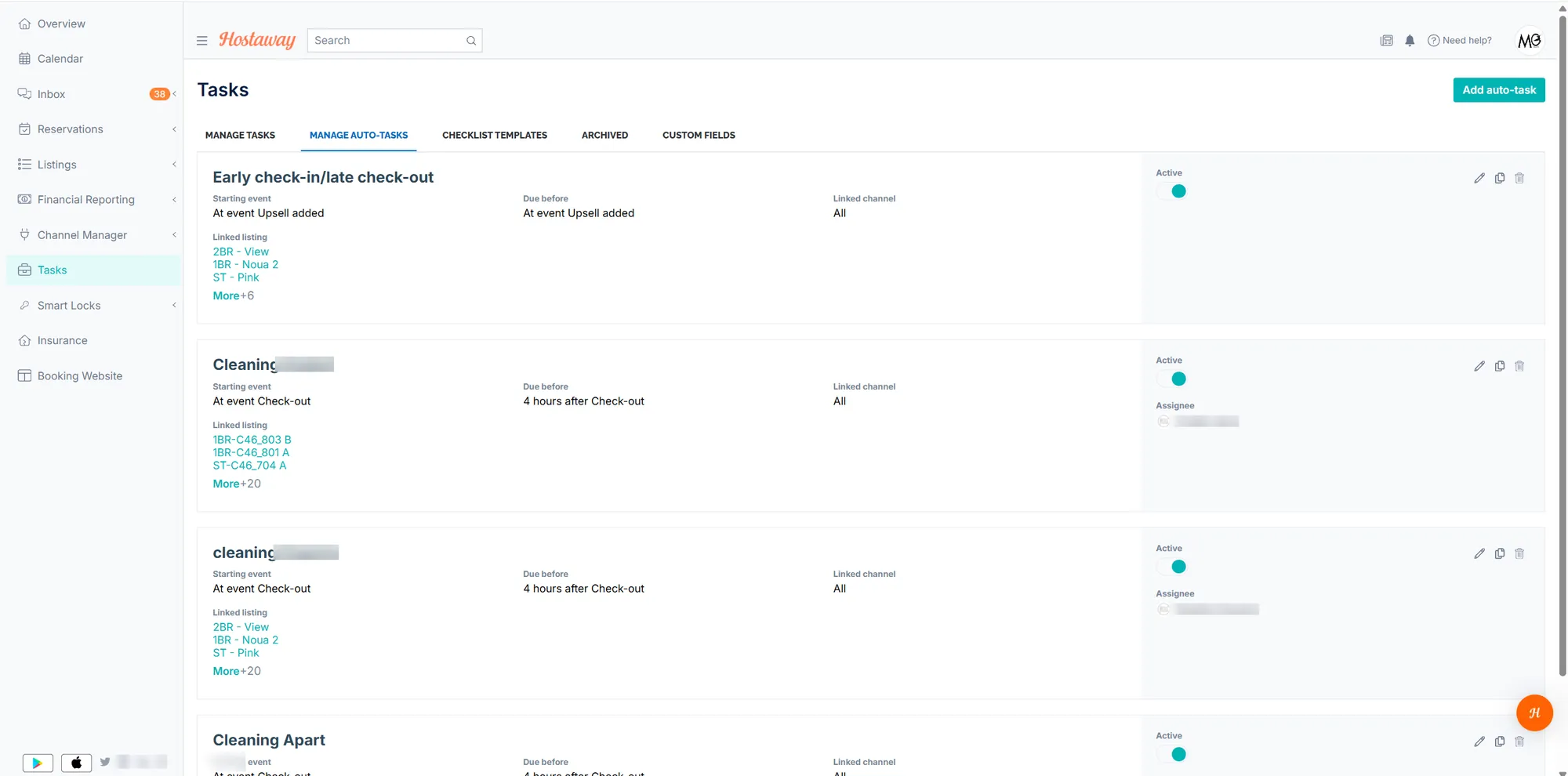
Task: Delete the Cleaning Apart auto-task
Action: pyautogui.click(x=1519, y=742)
